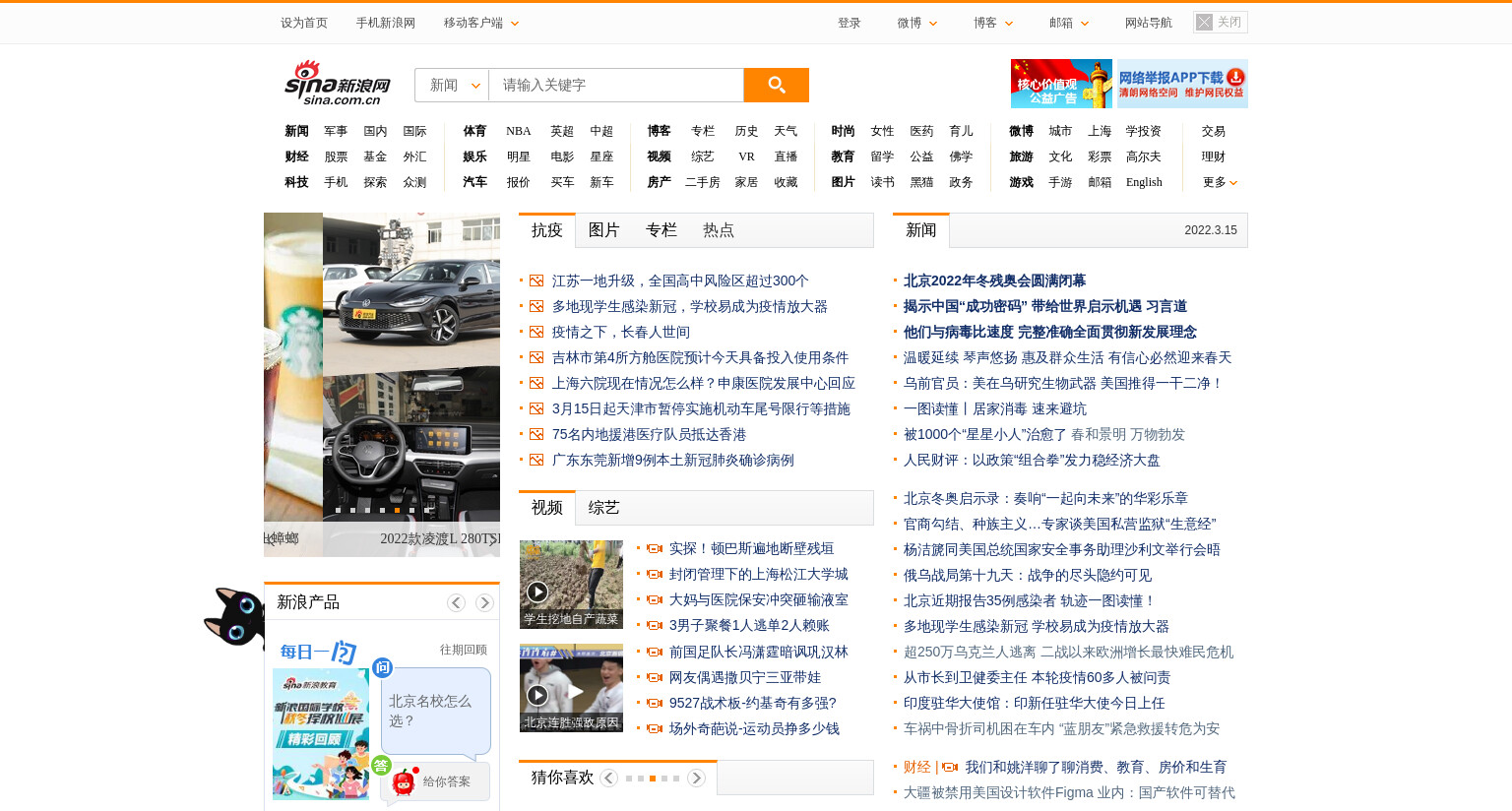Click the orange search magnifier button
Screen dimensions: 1512x811
pyautogui.click(x=776, y=85)
